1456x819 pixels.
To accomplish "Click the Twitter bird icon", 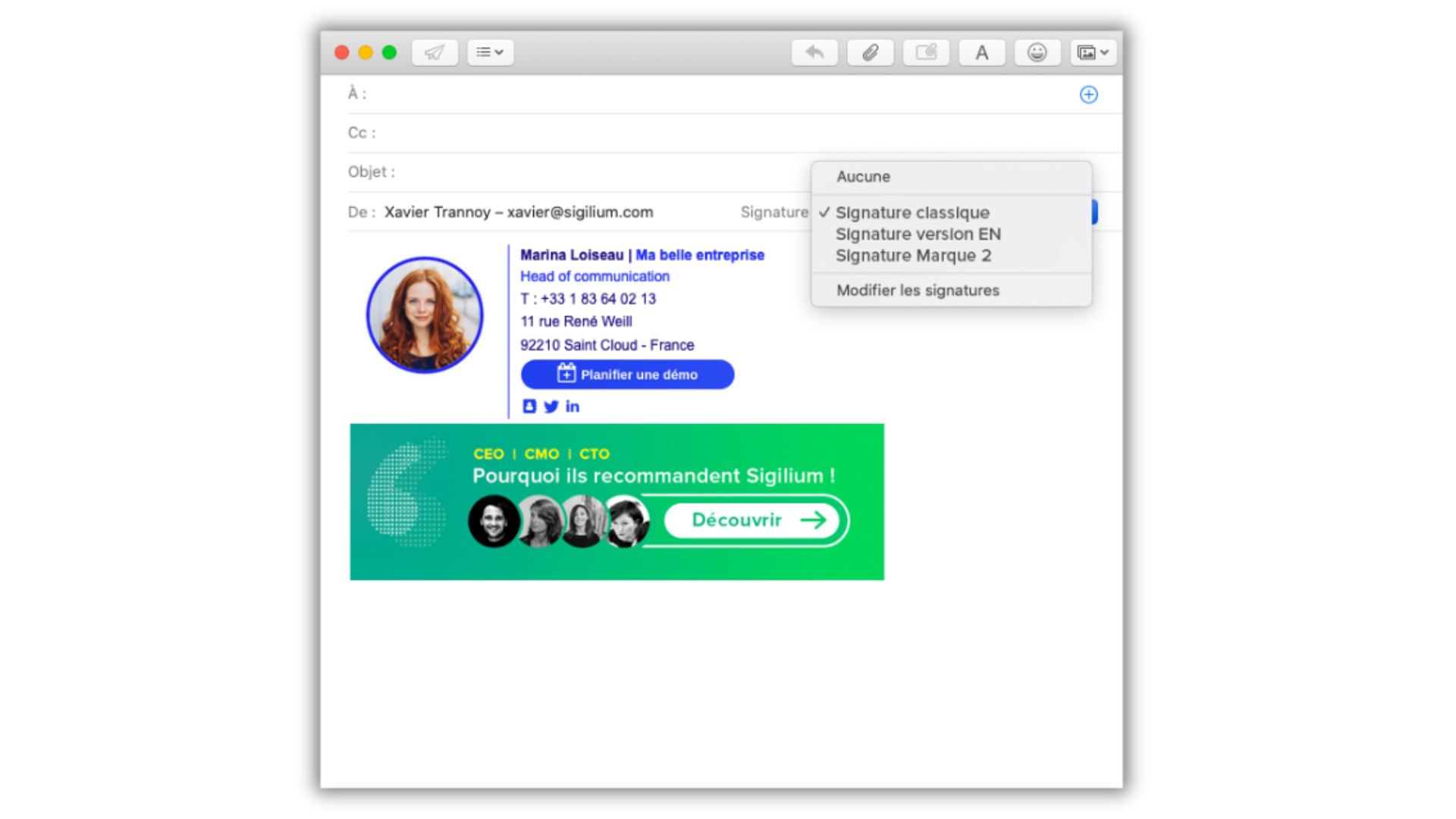I will pos(551,406).
